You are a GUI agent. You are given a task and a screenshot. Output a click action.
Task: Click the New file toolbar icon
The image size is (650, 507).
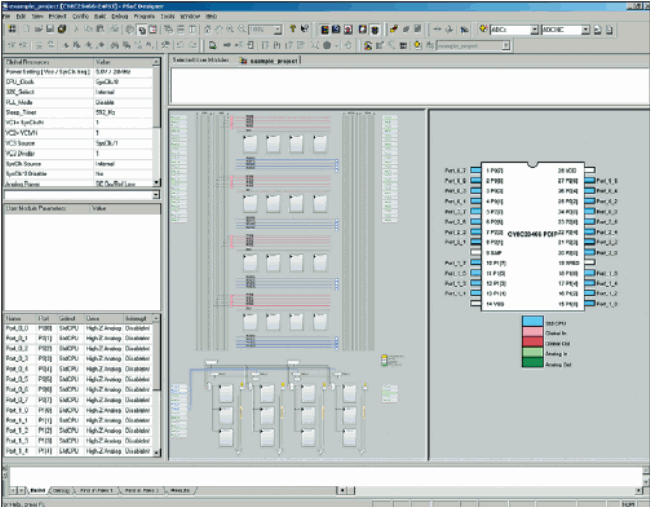pyautogui.click(x=27, y=29)
